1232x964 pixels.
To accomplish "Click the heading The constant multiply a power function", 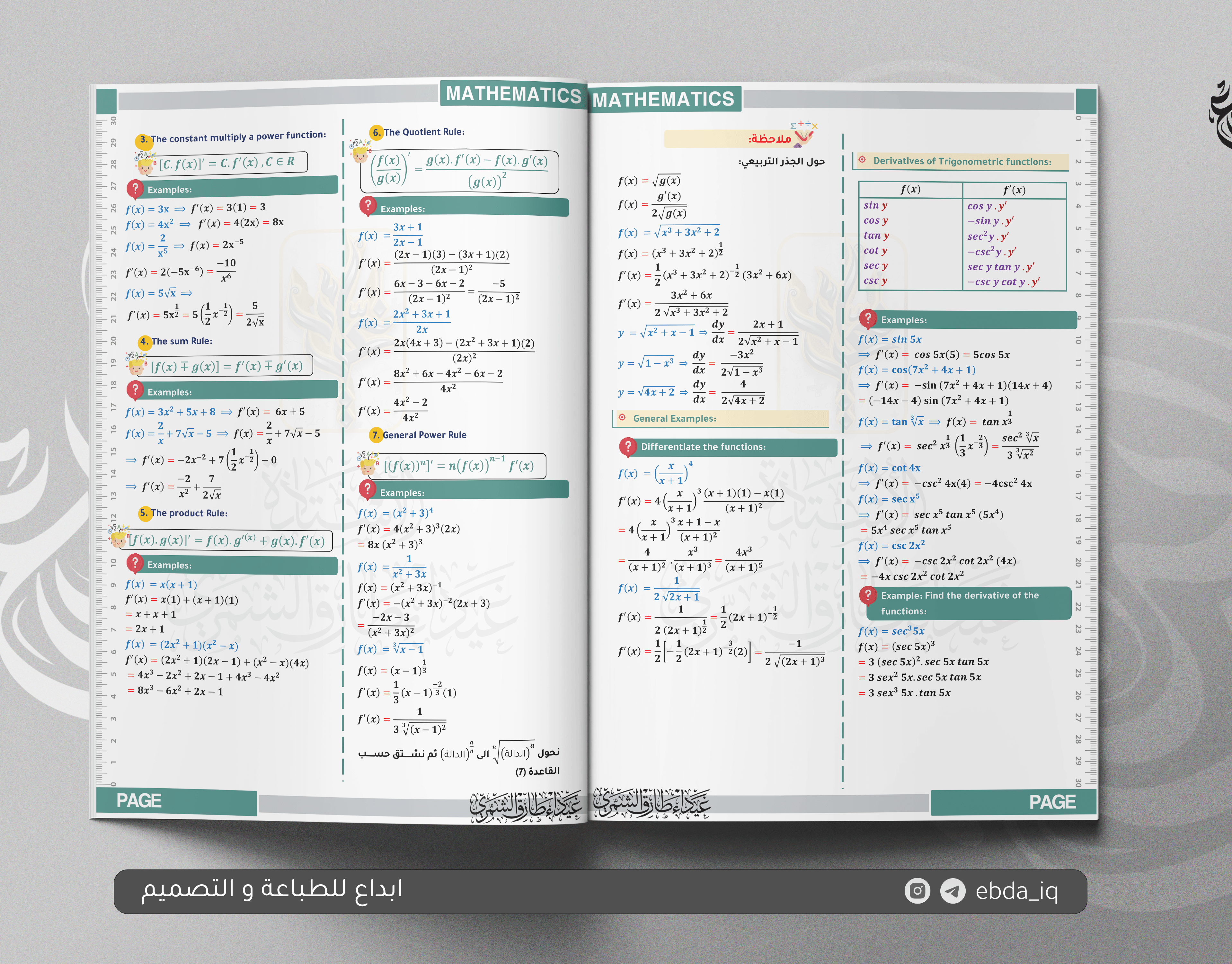I will pos(239,137).
